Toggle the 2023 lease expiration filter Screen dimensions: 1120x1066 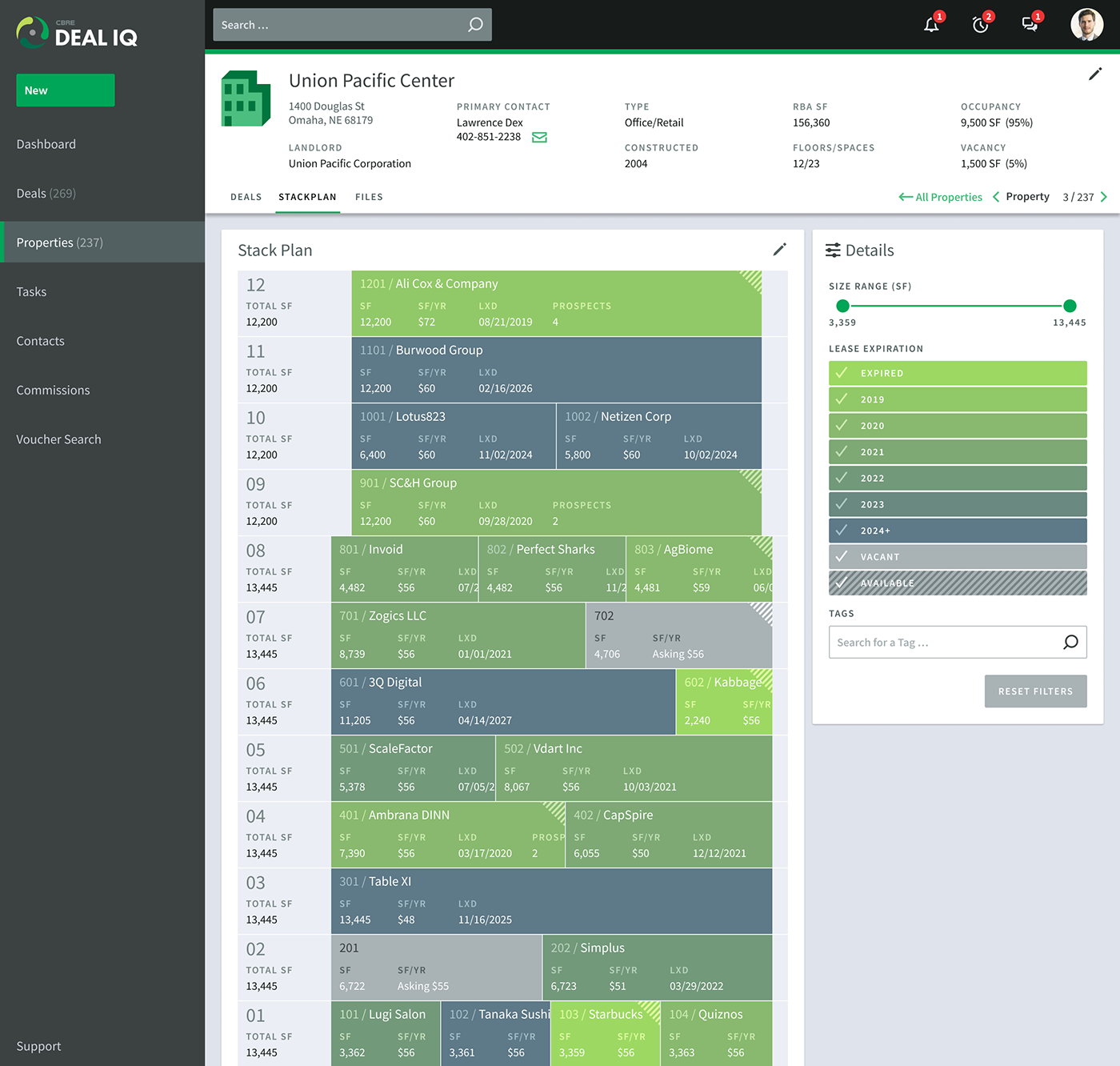tap(958, 504)
